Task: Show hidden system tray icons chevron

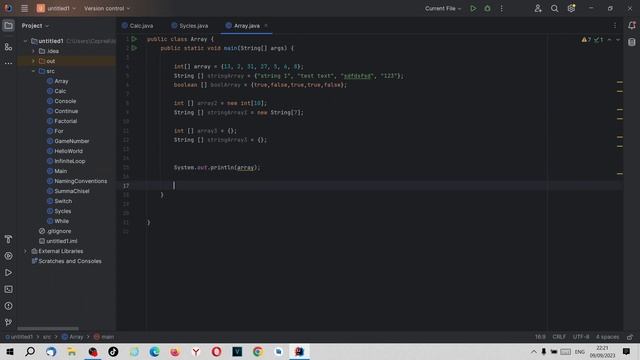Action: 533,352
